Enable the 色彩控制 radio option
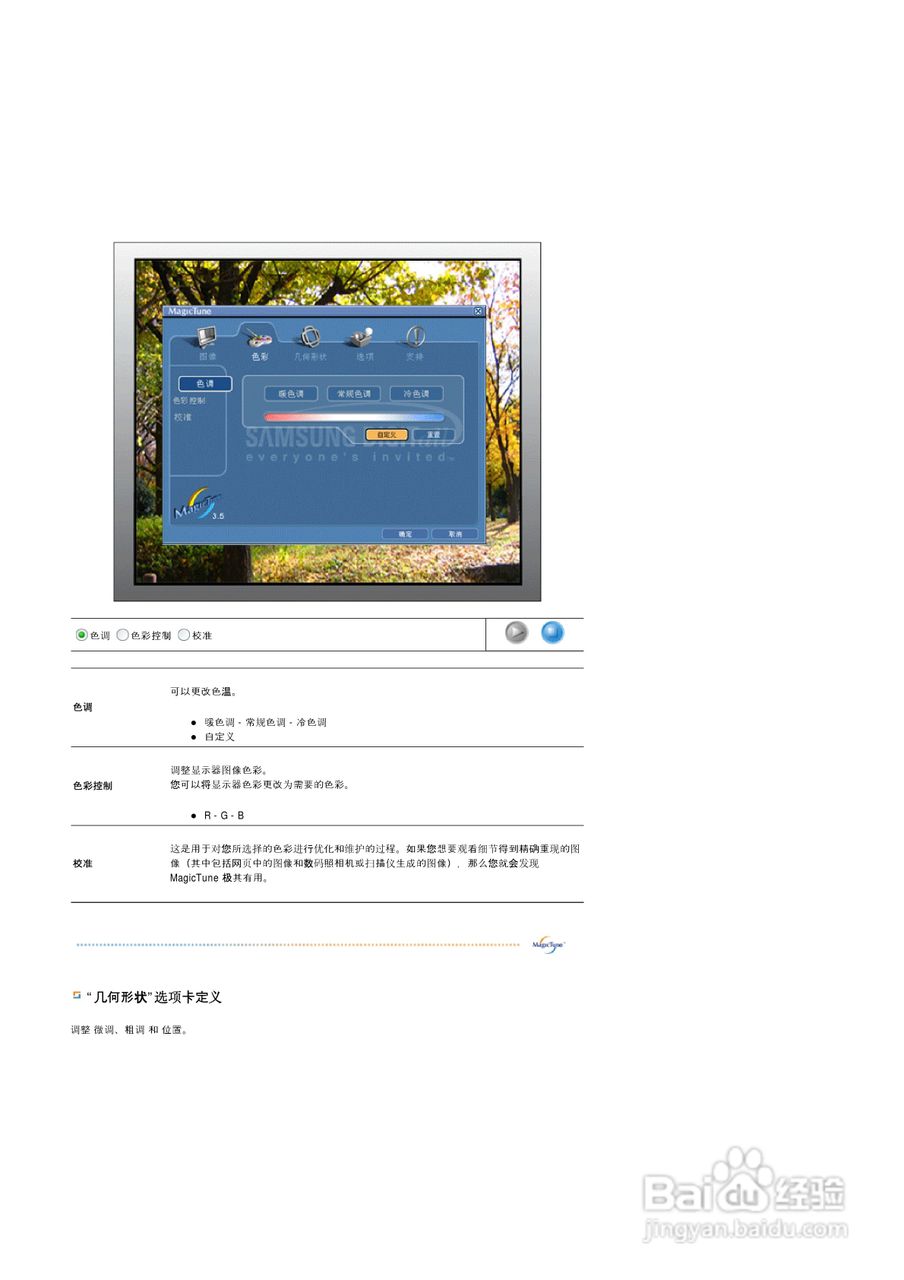This screenshot has width=904, height=1280. (x=122, y=635)
